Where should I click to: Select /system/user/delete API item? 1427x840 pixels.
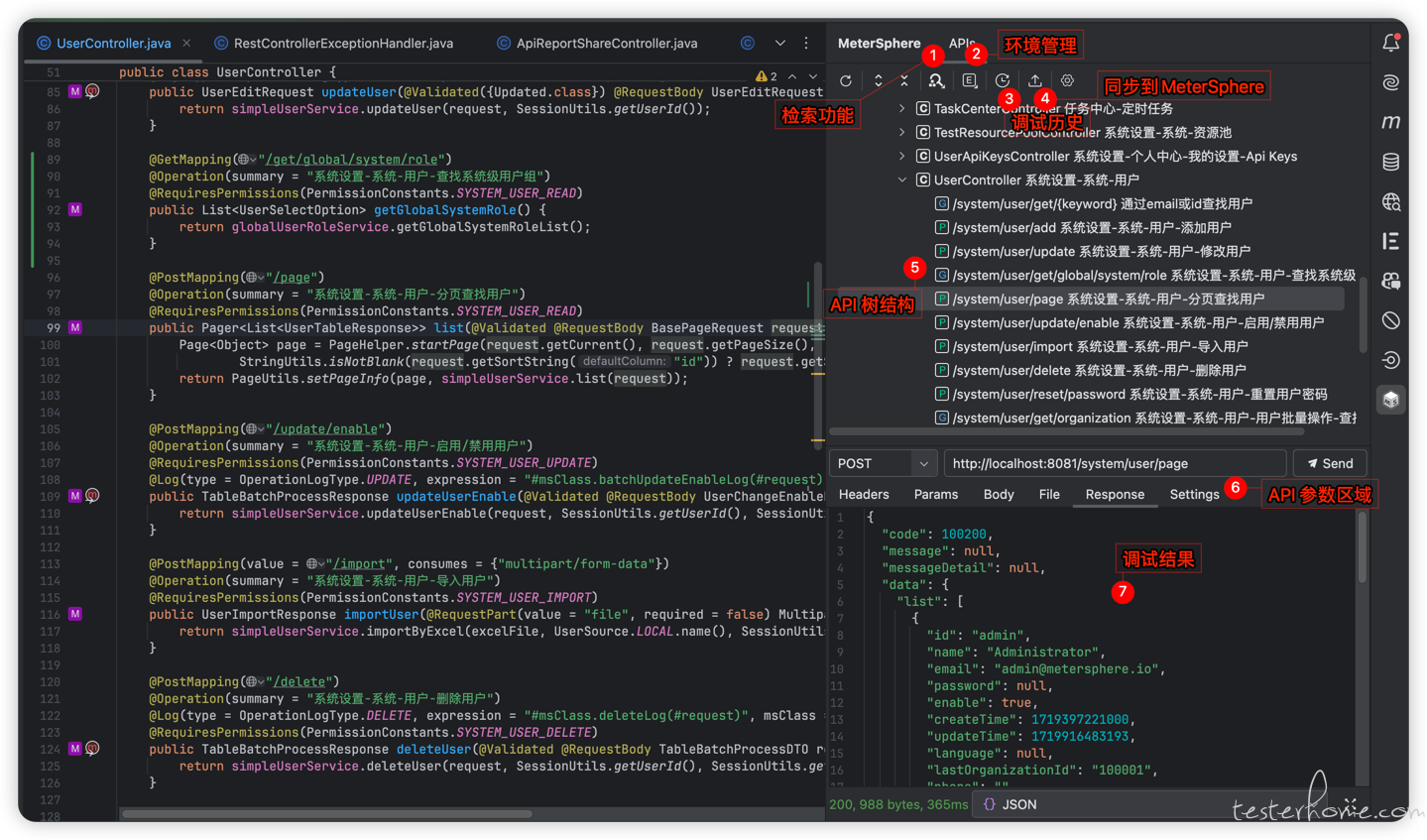(x=1090, y=370)
